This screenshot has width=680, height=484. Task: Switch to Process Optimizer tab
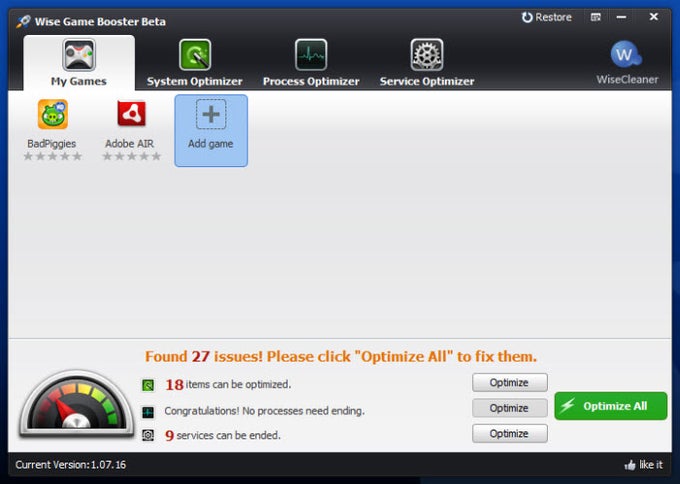tap(311, 63)
